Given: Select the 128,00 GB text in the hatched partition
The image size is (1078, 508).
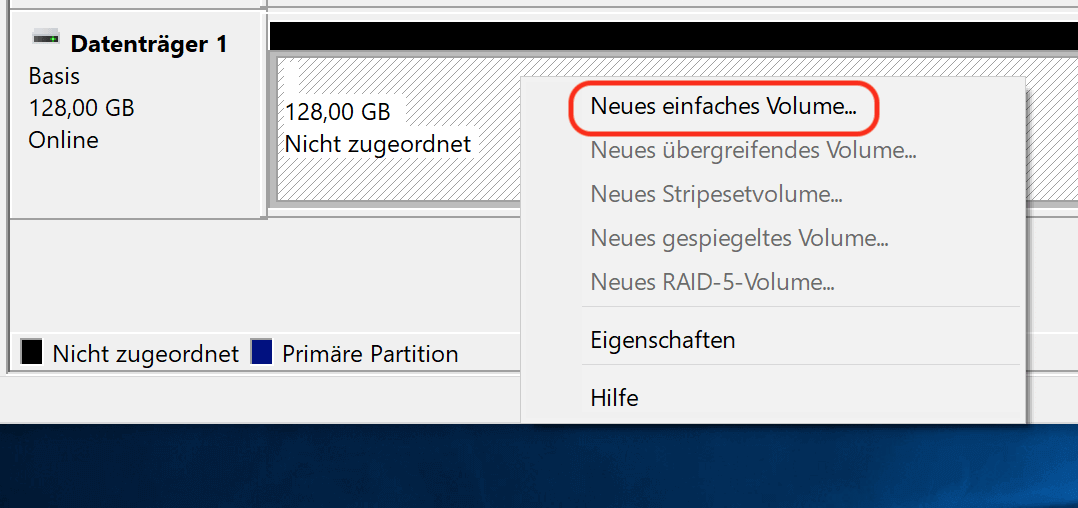Looking at the screenshot, I should coord(338,111).
